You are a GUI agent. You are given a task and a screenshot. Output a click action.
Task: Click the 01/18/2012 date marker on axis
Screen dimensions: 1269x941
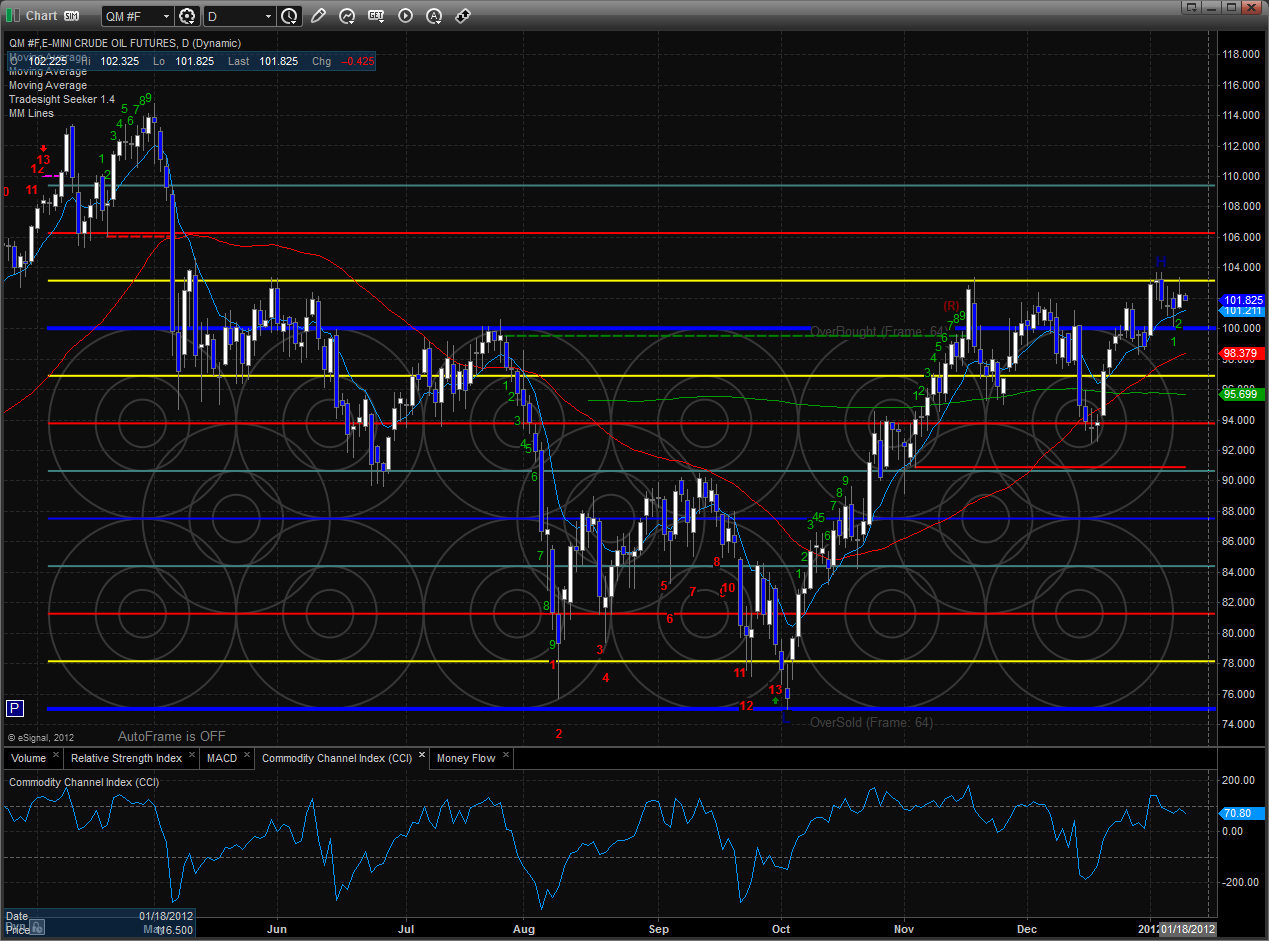click(1187, 929)
